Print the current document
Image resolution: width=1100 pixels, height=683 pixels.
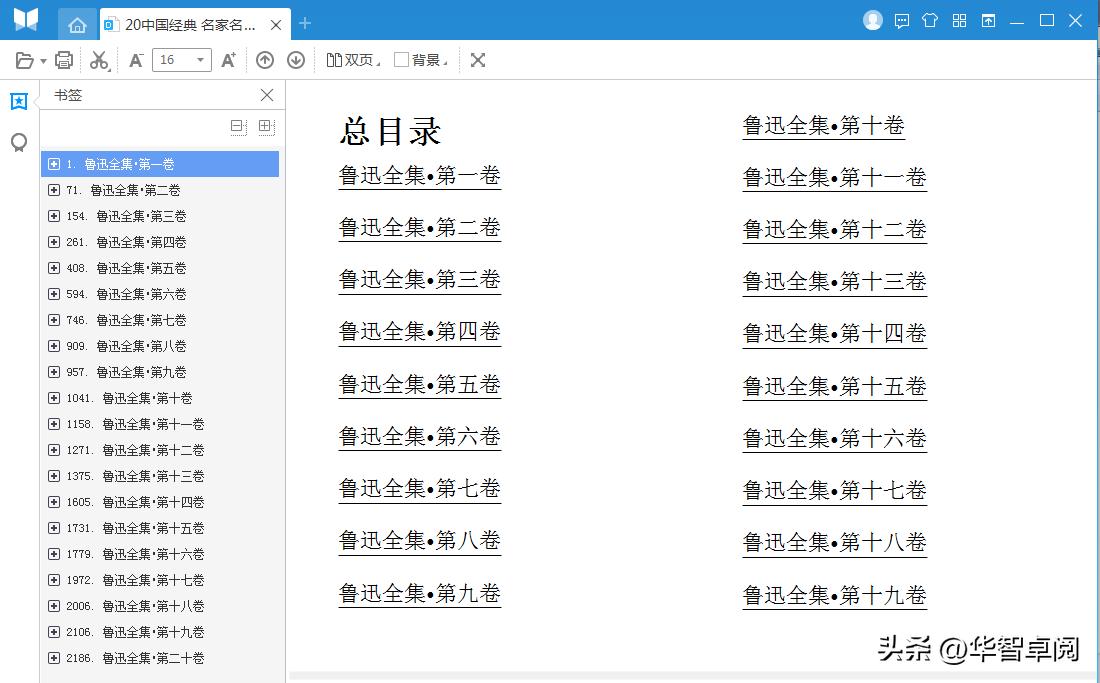coord(63,60)
